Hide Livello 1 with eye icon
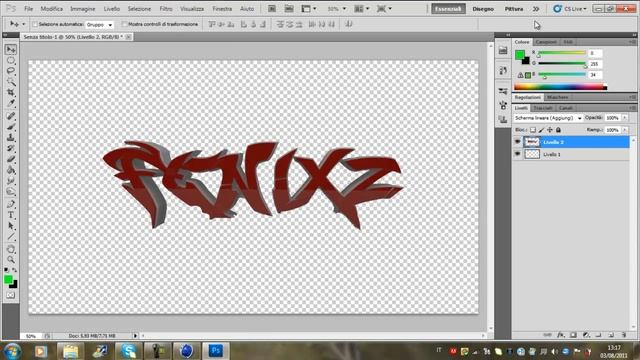This screenshot has width=640, height=360. point(518,154)
